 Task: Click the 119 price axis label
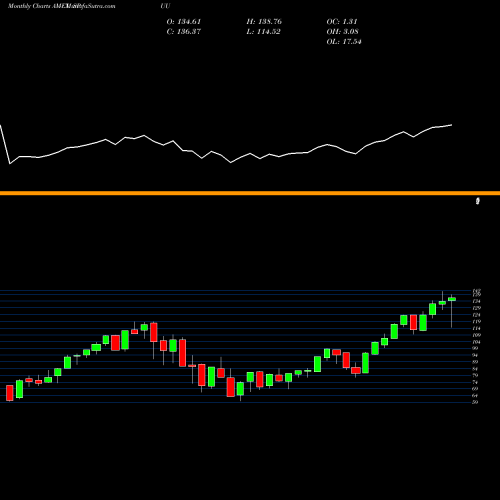tap(476, 321)
